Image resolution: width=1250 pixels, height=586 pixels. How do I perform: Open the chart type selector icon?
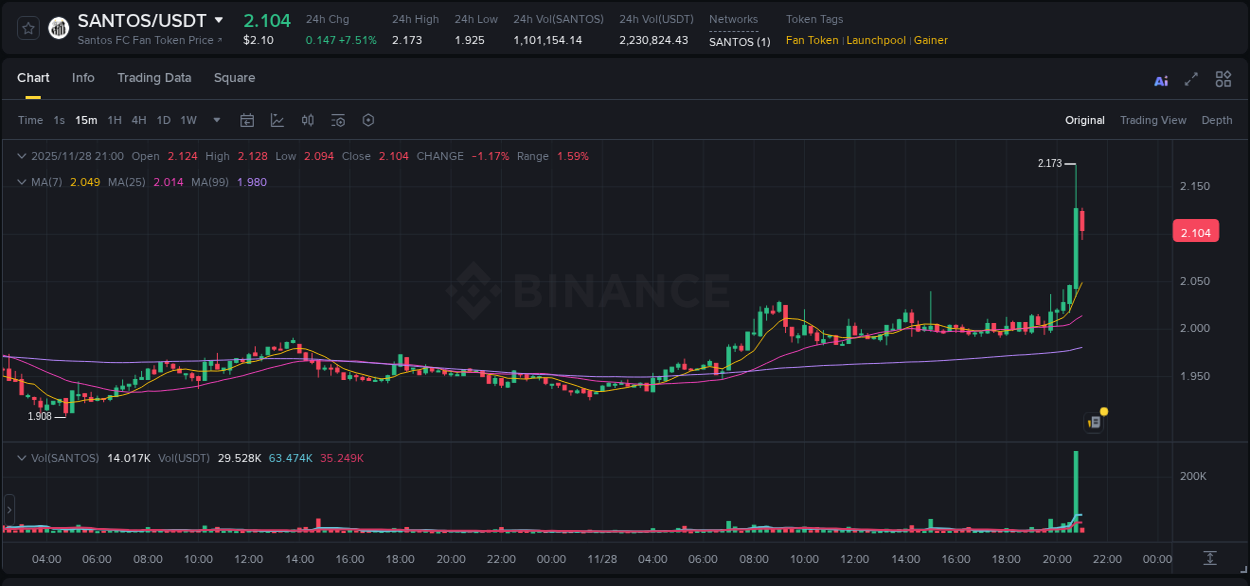point(277,120)
